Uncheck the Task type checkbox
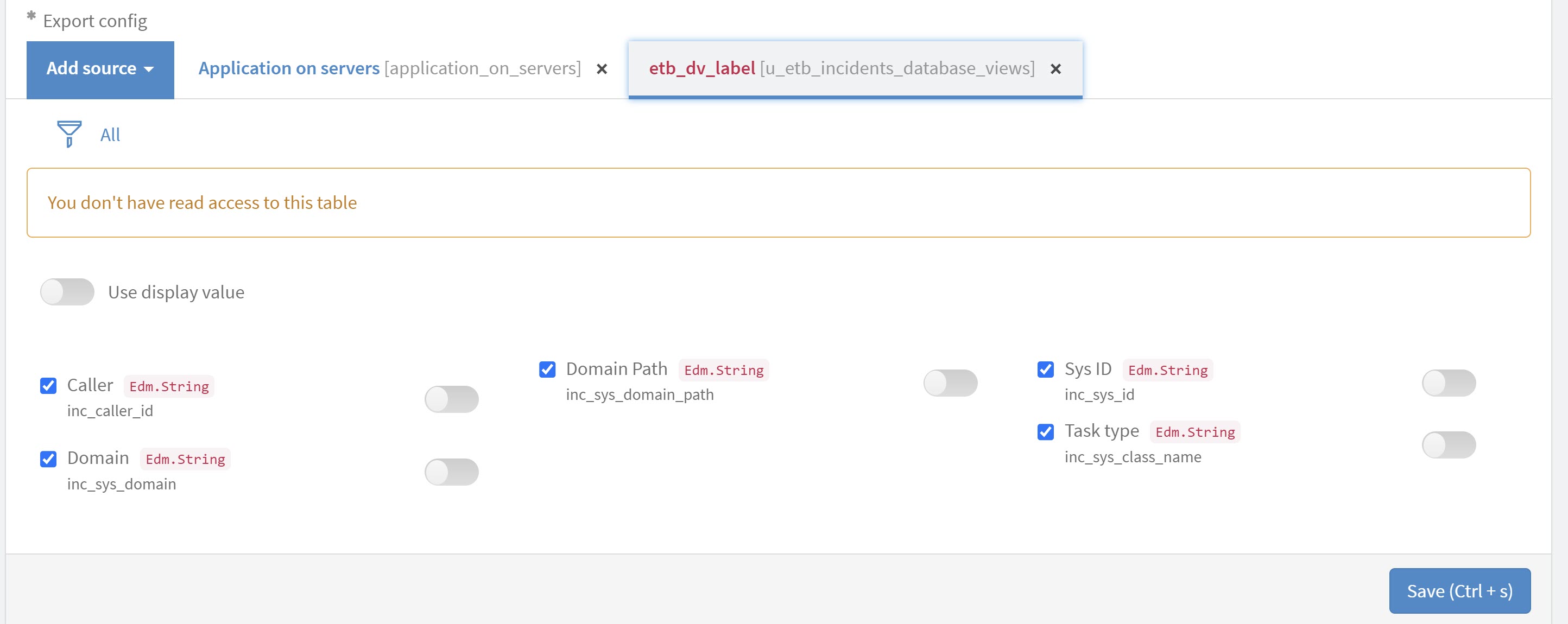This screenshot has height=624, width=1568. [x=1045, y=432]
